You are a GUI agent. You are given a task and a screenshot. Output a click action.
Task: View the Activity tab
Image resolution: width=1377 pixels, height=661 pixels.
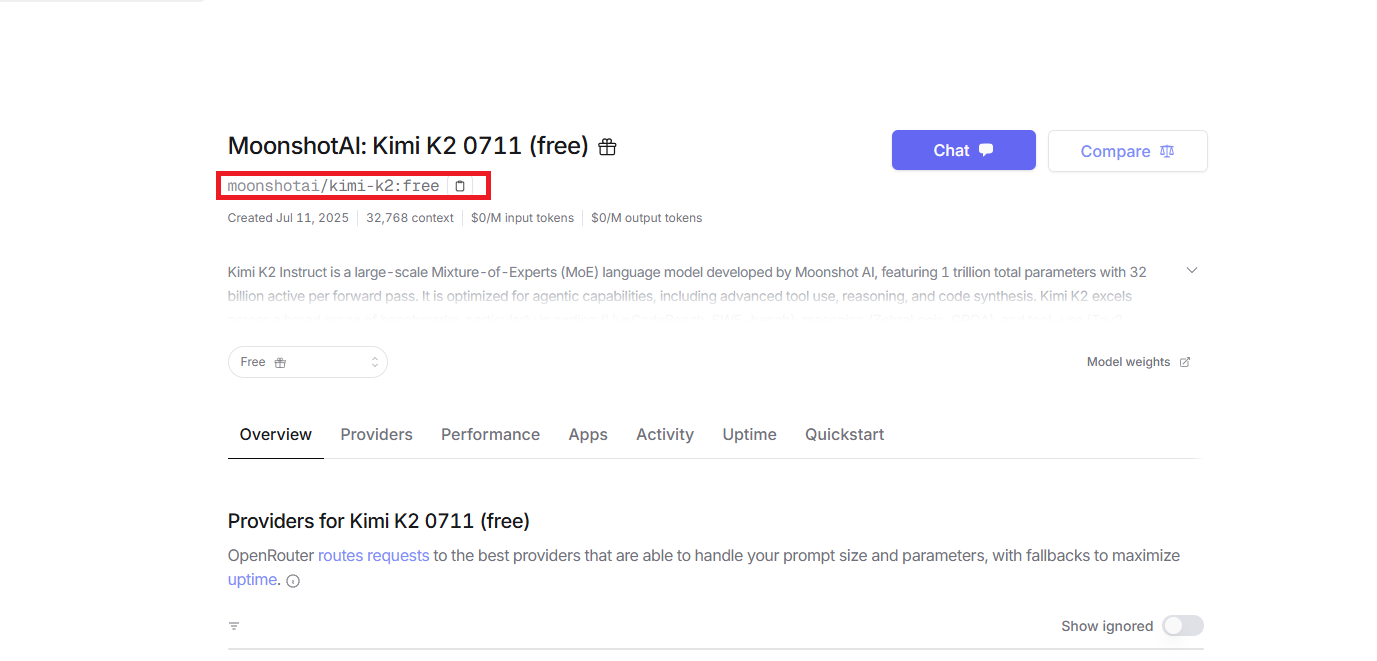pos(665,434)
